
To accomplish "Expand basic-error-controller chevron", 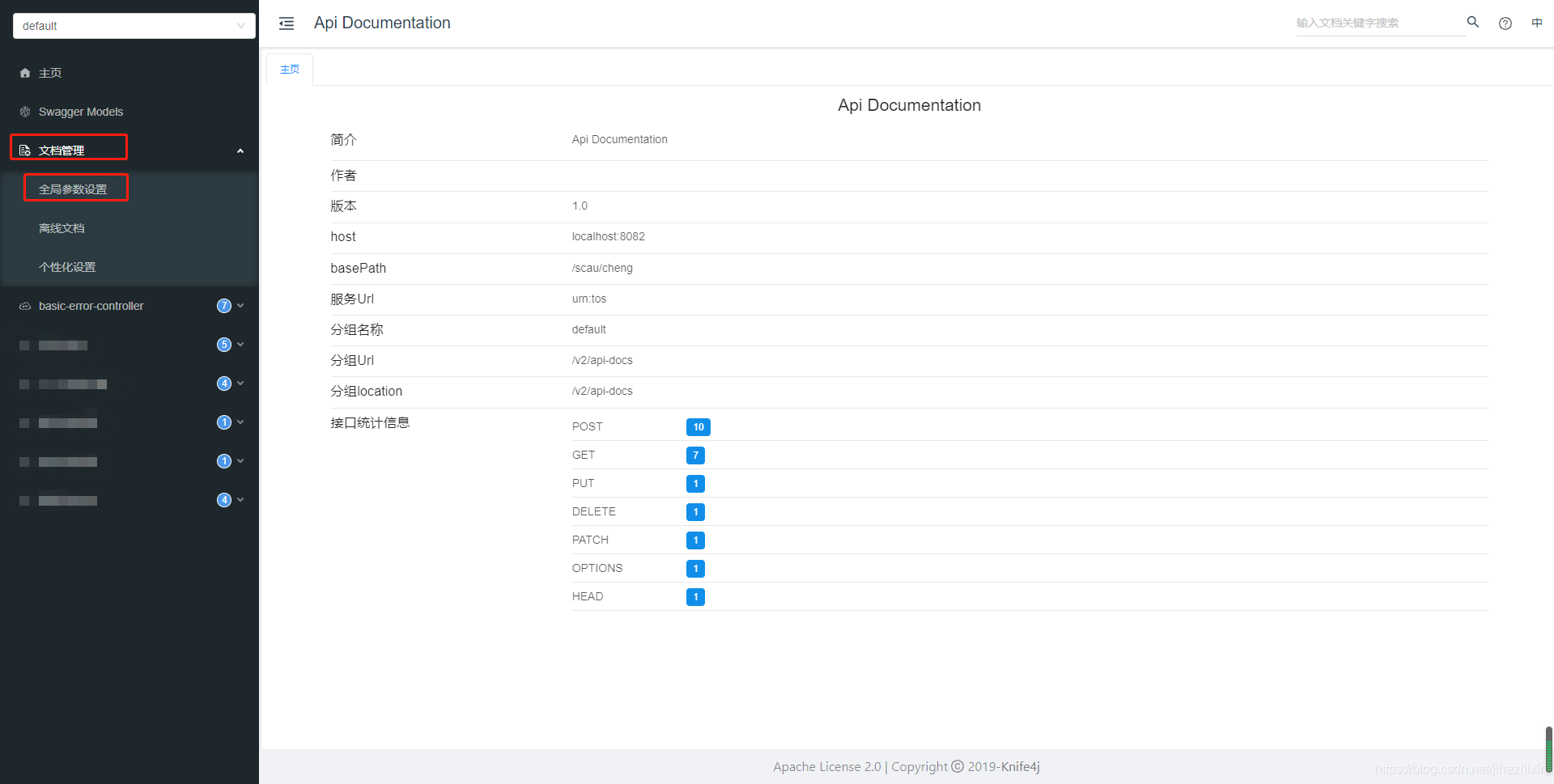I will [240, 306].
